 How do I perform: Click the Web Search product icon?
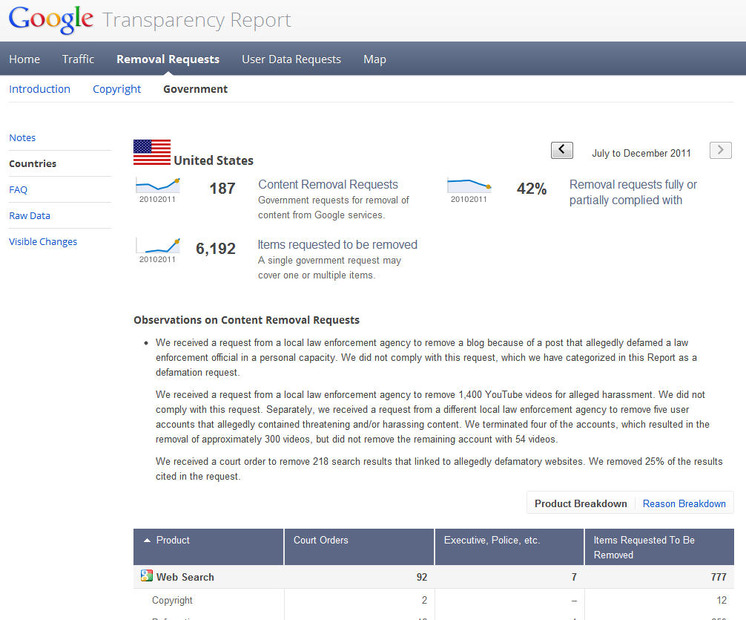click(147, 576)
